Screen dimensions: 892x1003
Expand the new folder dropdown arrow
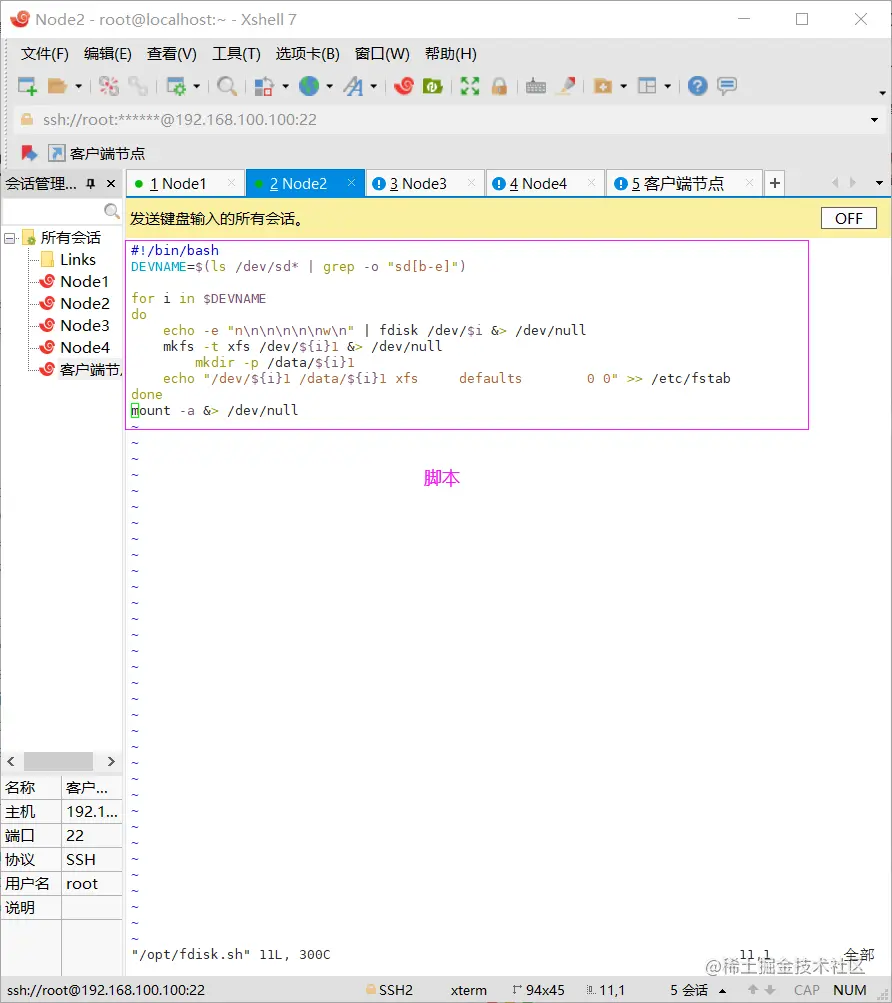coord(623,86)
